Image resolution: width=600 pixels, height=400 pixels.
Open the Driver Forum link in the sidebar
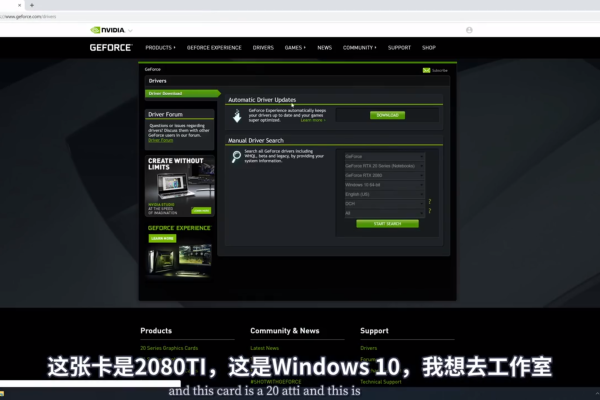(160, 140)
